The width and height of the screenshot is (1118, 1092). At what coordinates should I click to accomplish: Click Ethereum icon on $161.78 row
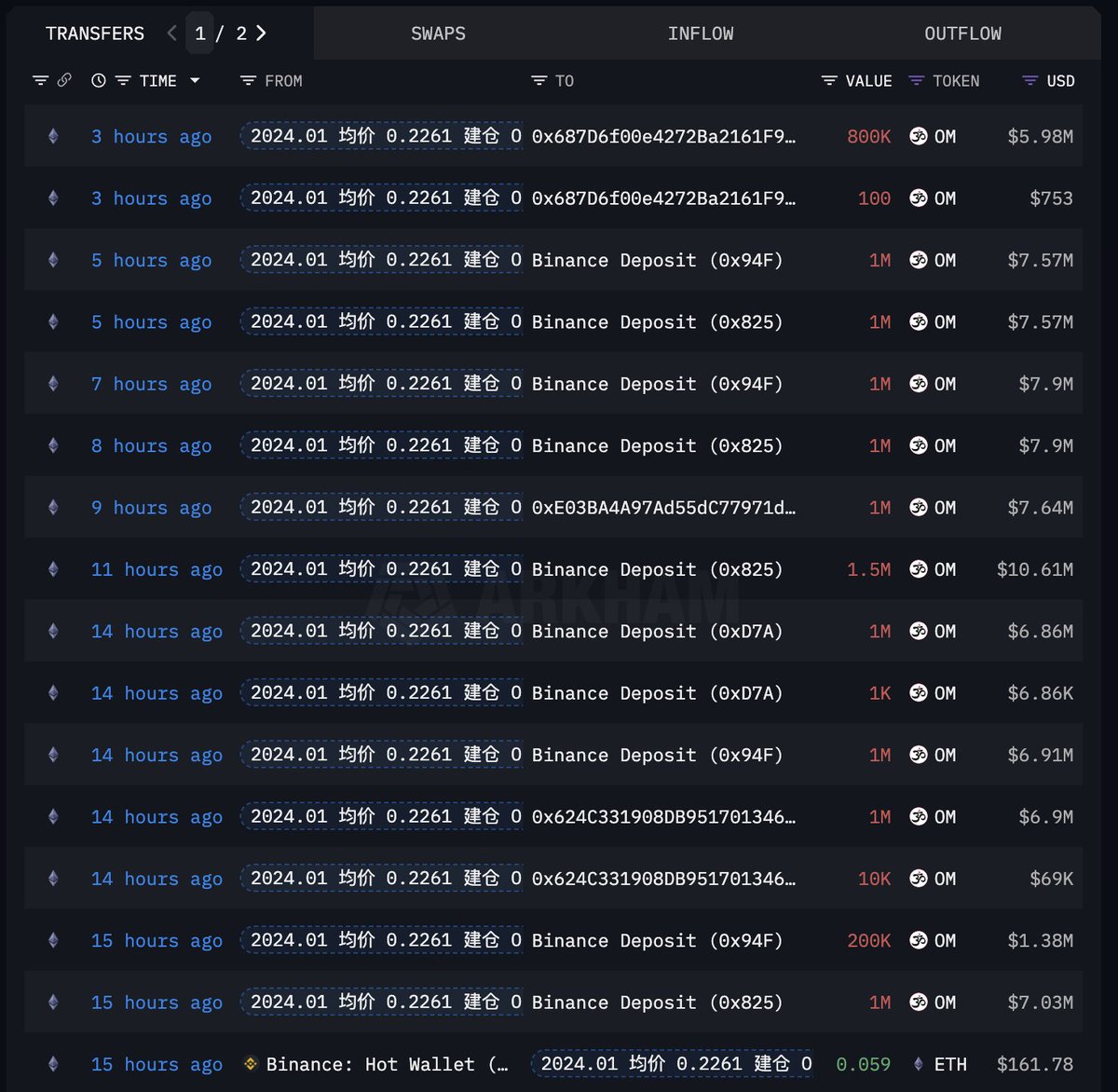[x=53, y=1064]
